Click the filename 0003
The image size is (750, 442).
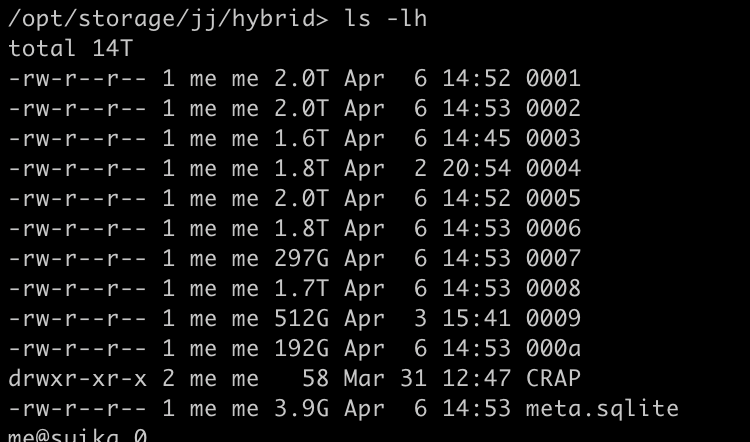[553, 138]
